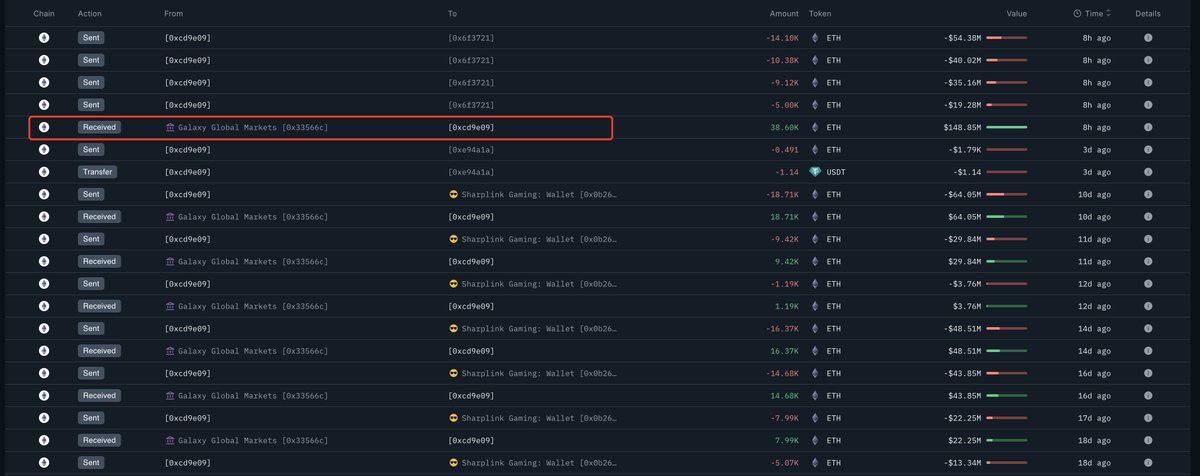Click the To column header
The height and width of the screenshot is (476, 1200).
pos(452,14)
